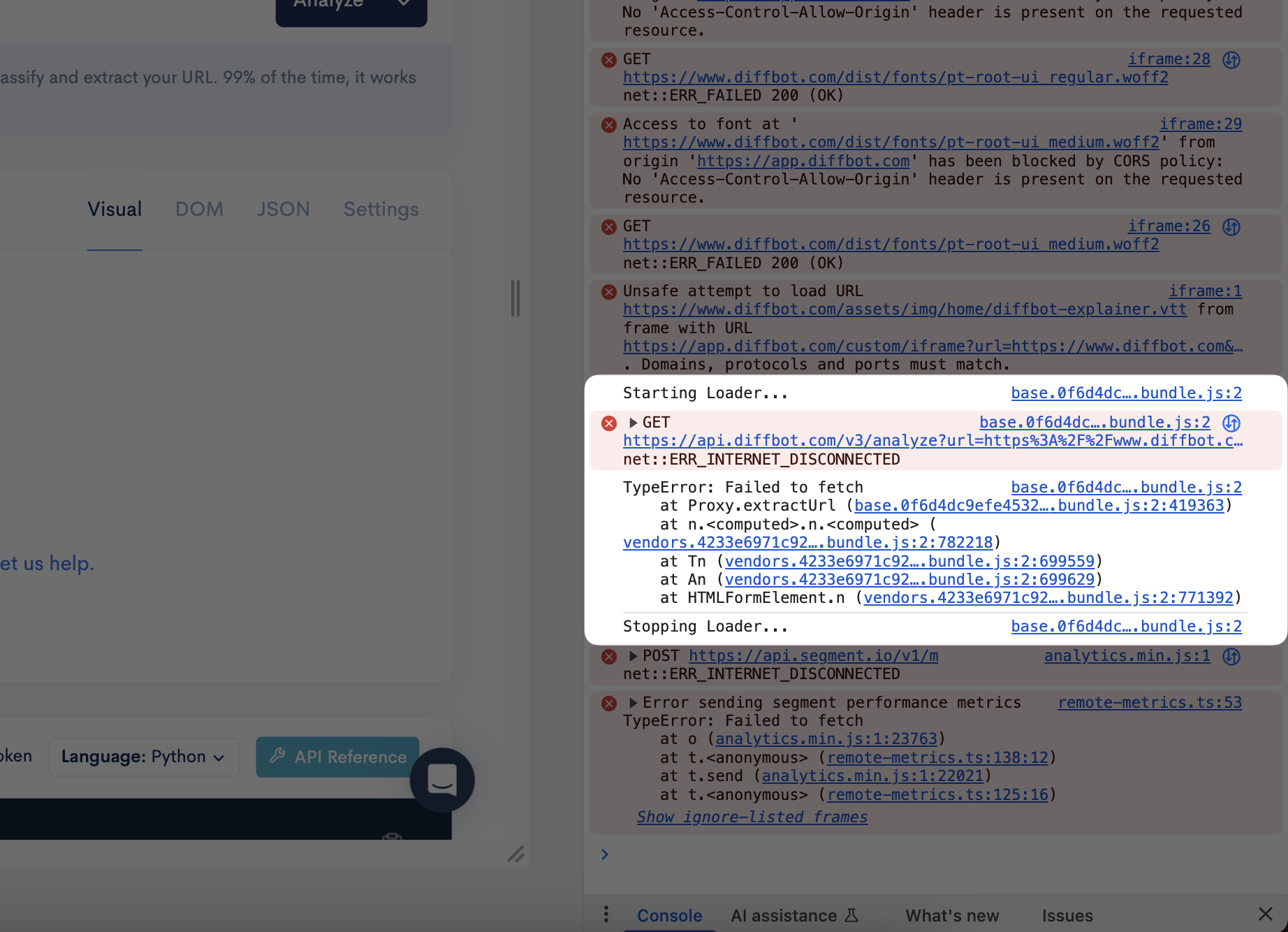Click the 'et us help.' link
Viewport: 1288px width, 932px height.
point(47,563)
